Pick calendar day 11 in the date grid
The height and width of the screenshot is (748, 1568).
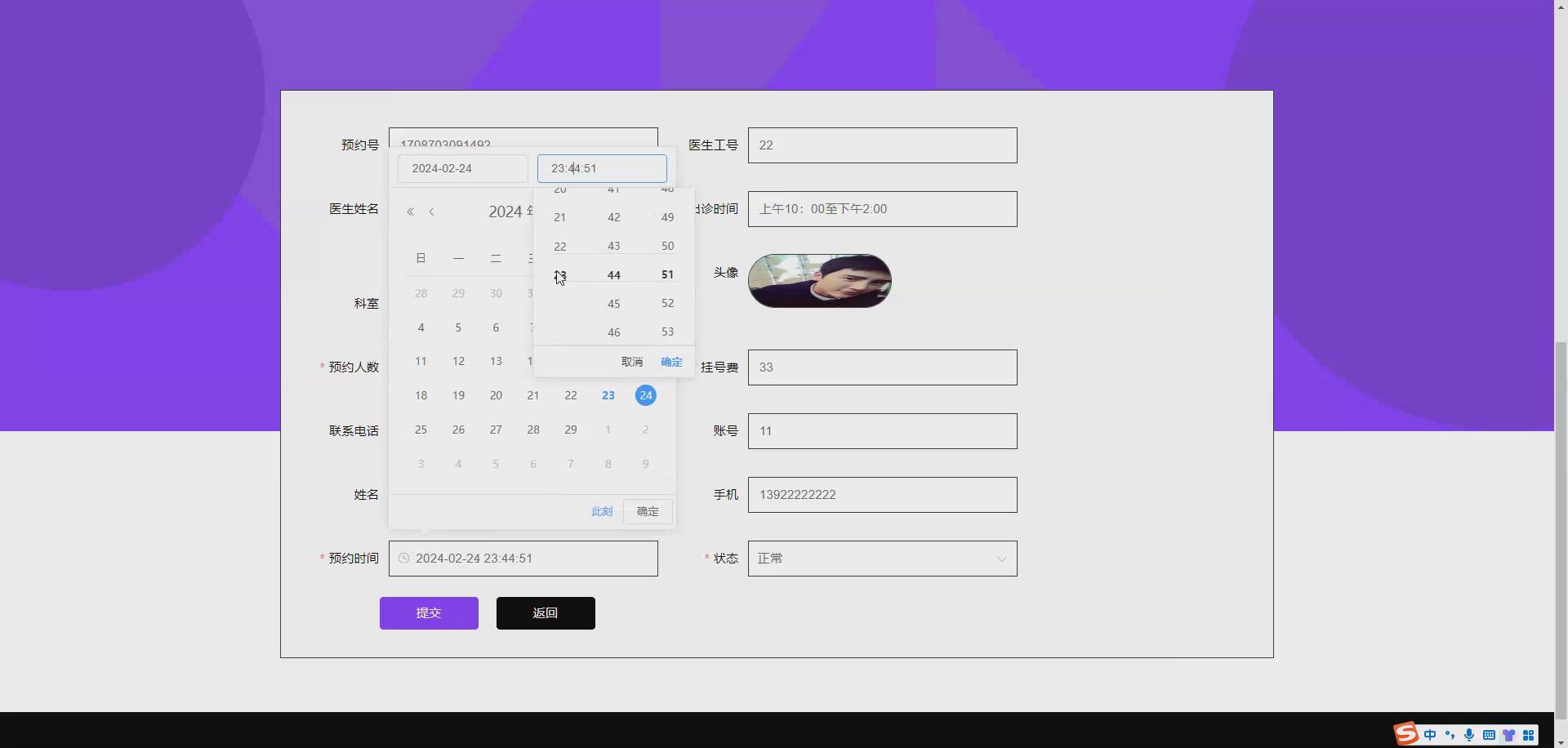tap(421, 361)
